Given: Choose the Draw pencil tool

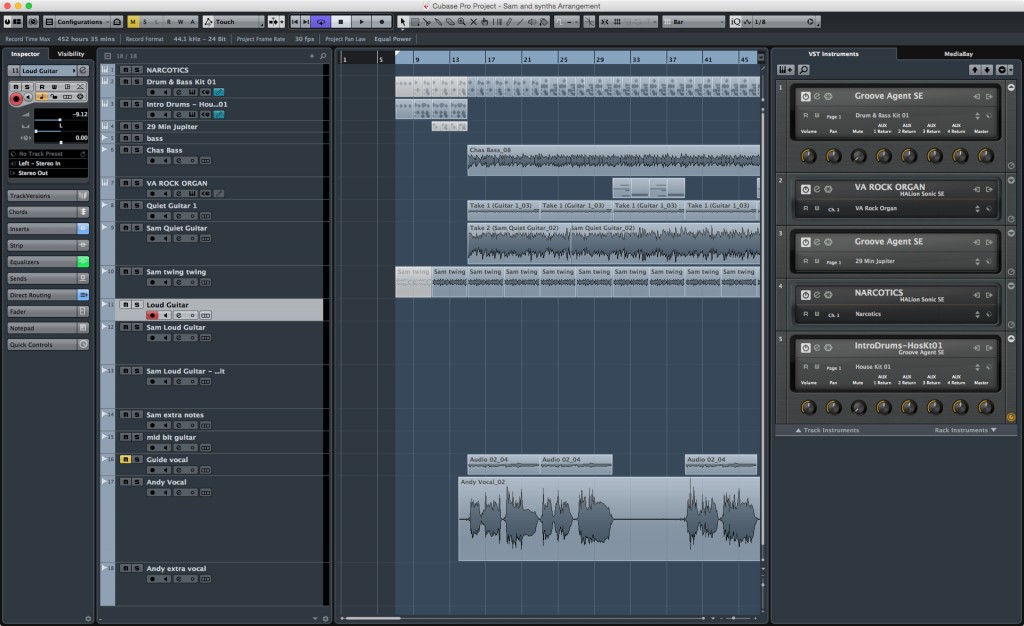Looking at the screenshot, I should (x=509, y=22).
